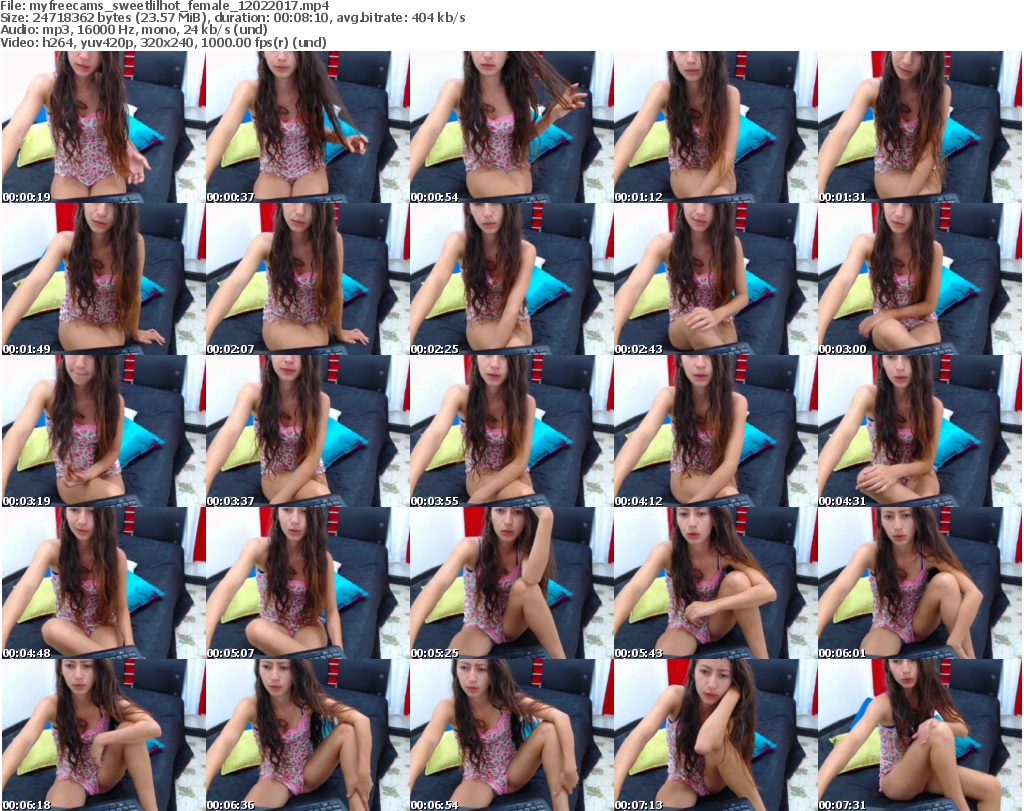The width and height of the screenshot is (1024, 811).
Task: Pick the thumbnail frame stamped 00:05:43
Action: tap(715, 583)
